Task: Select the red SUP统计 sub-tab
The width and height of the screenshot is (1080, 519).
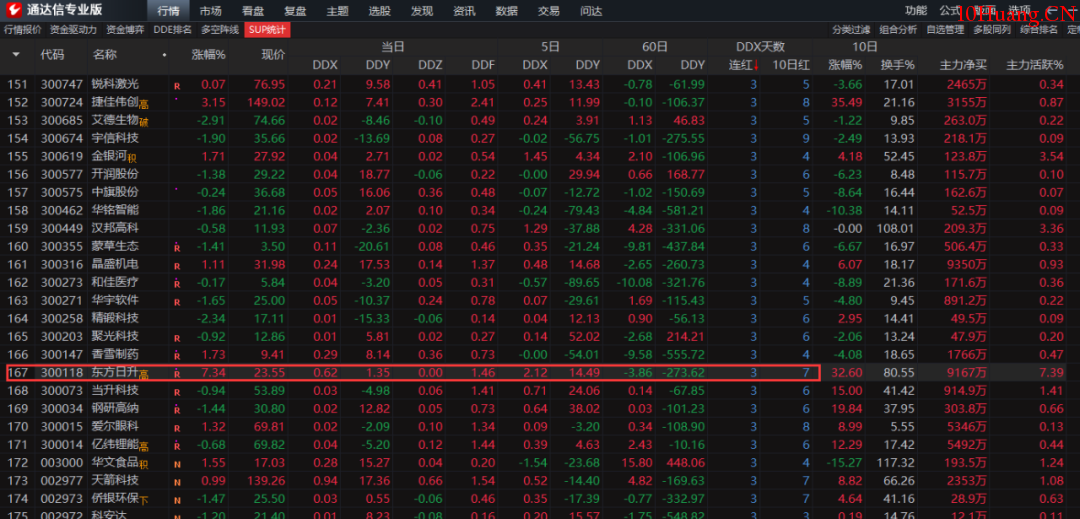Action: coord(267,30)
